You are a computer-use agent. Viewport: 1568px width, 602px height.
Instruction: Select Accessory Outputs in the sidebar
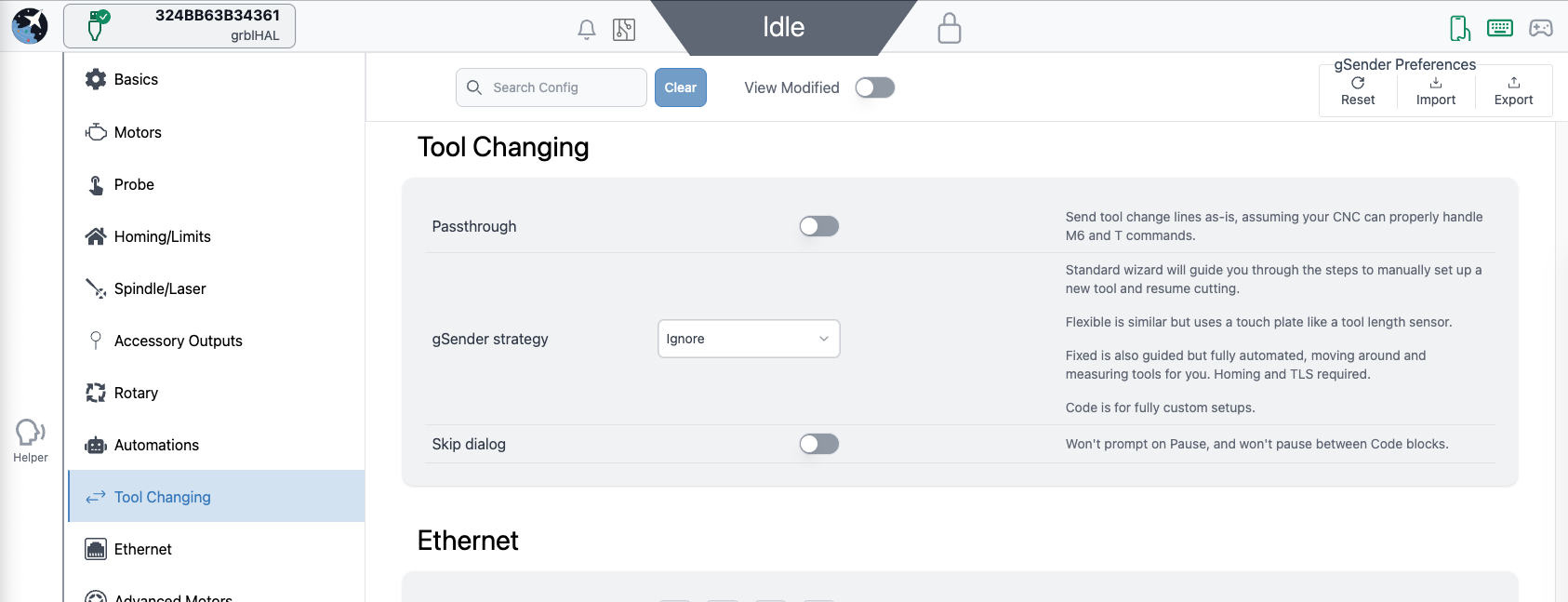[x=178, y=341]
